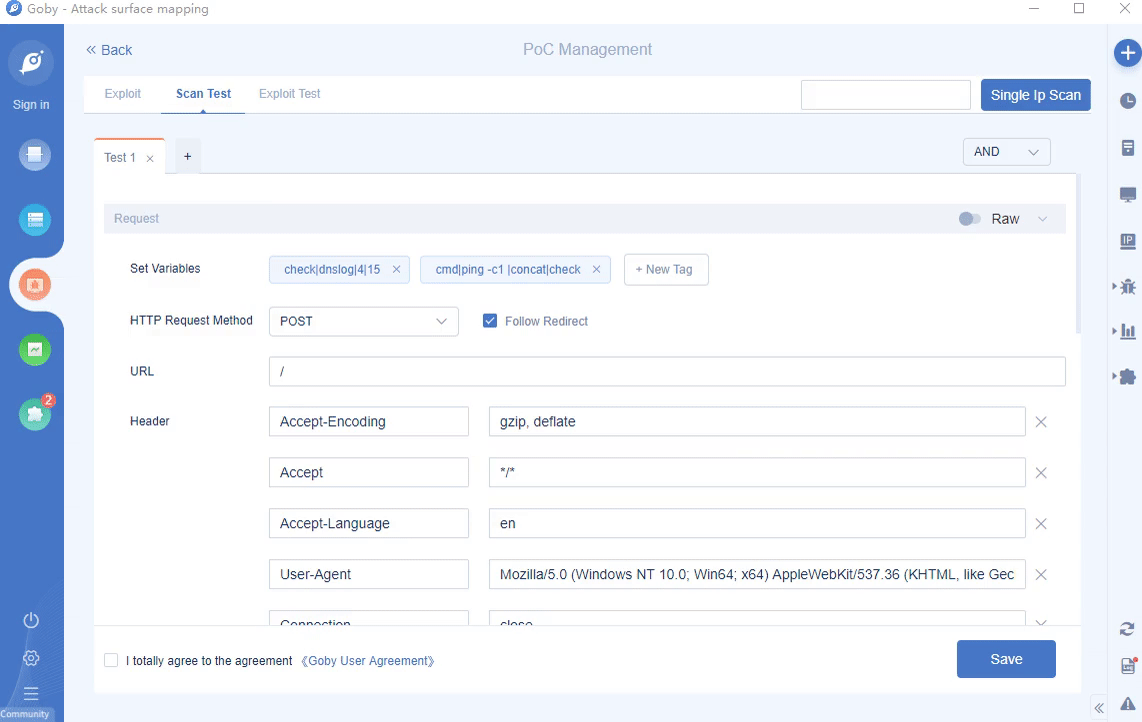The height and width of the screenshot is (722, 1142).
Task: Collapse the Request section chevron
Action: click(1042, 219)
